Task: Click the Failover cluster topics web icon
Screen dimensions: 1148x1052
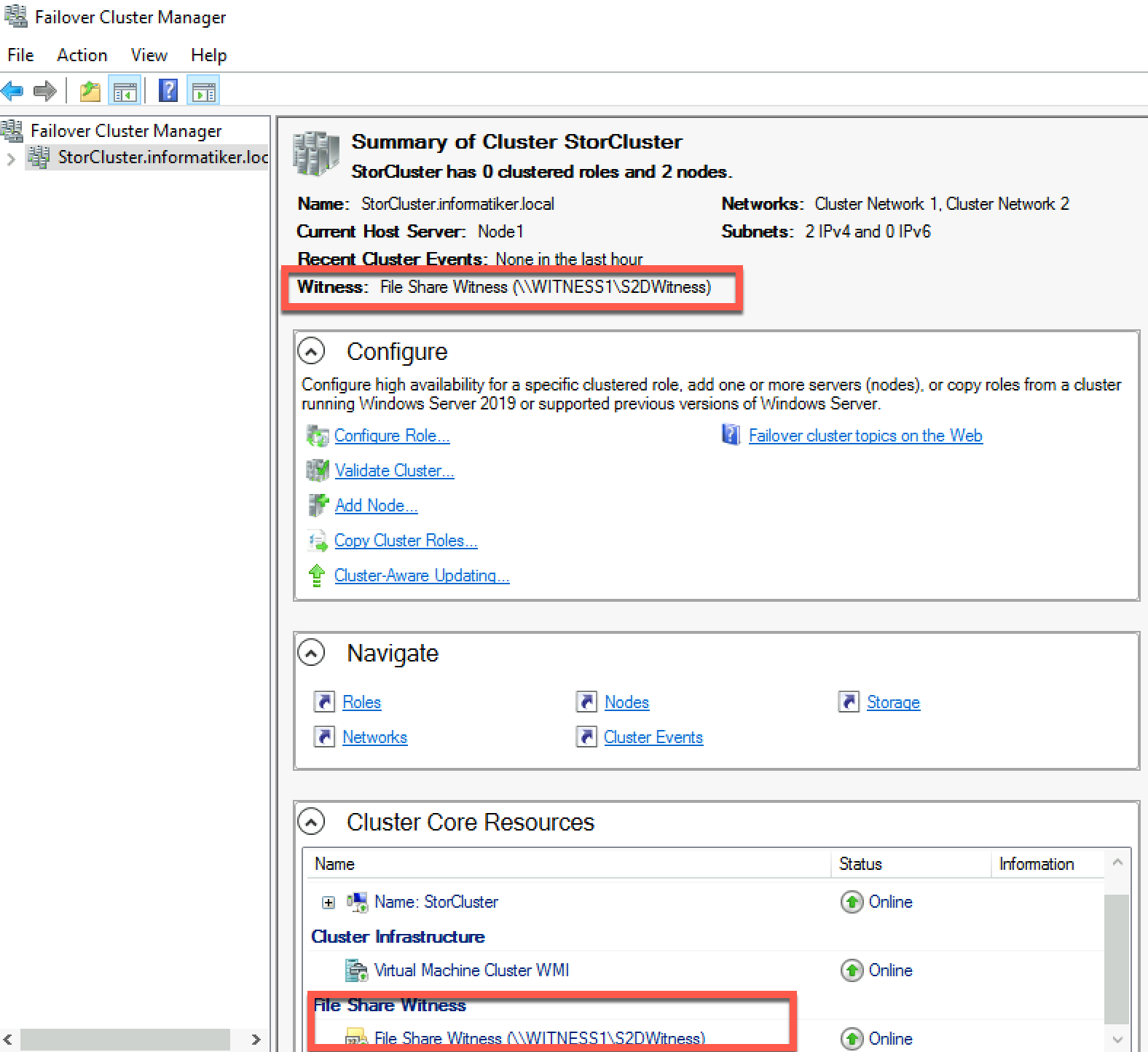Action: (x=731, y=435)
